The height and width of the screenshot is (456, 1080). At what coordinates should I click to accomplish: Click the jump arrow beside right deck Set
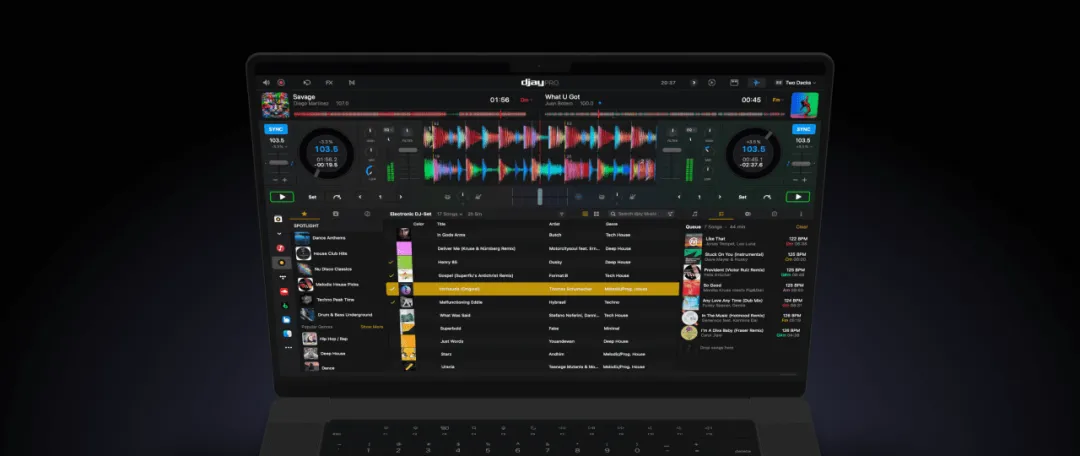point(767,197)
